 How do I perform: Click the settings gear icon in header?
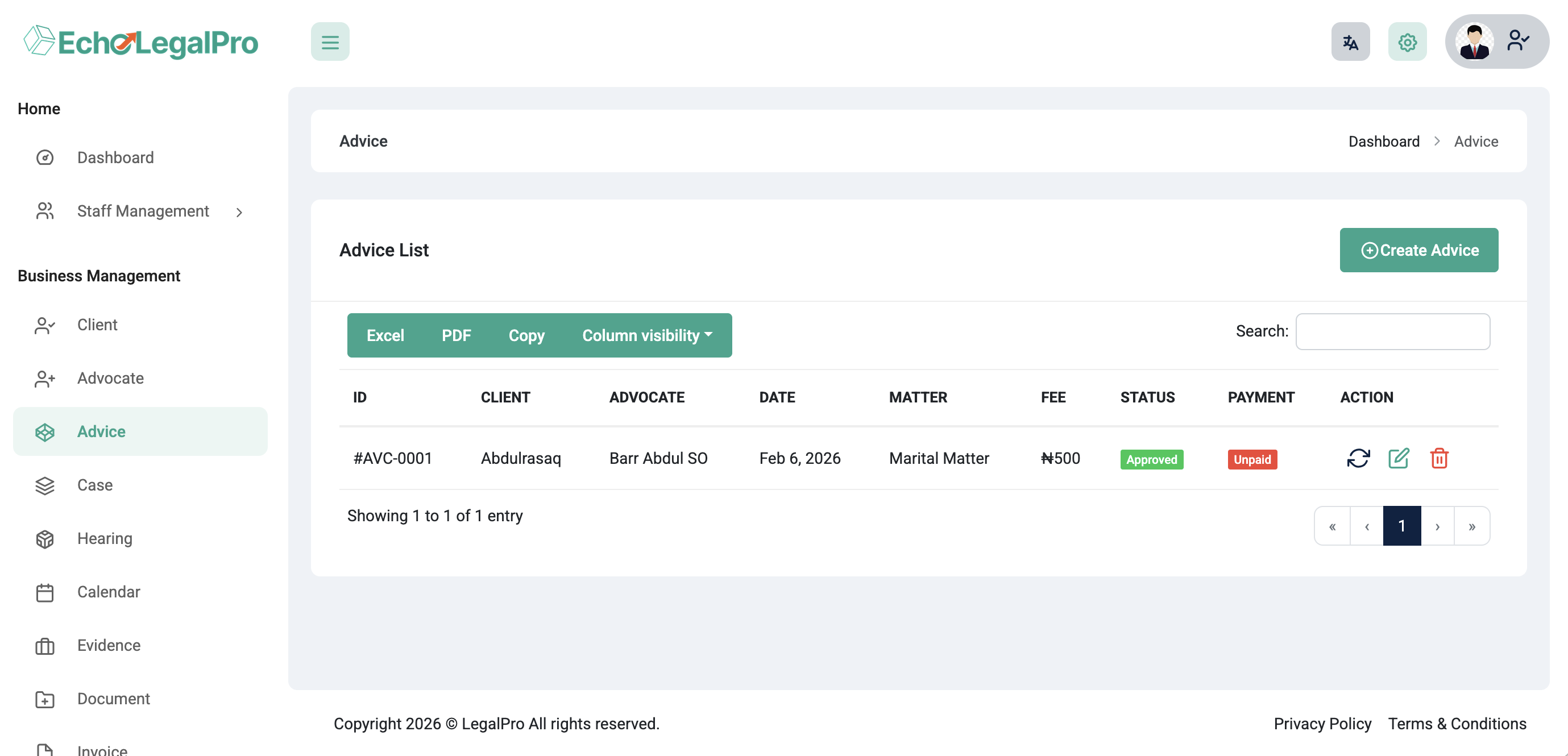coord(1407,42)
